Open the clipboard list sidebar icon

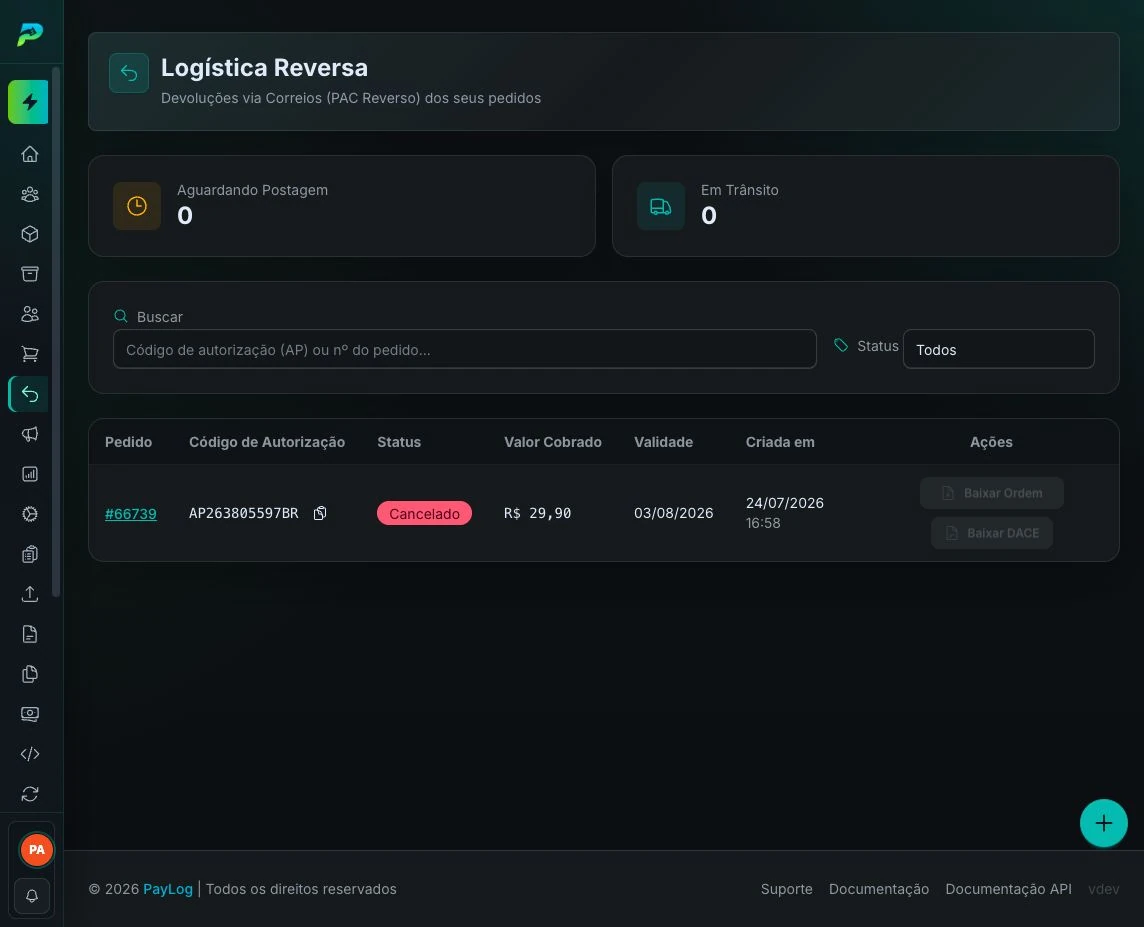click(30, 554)
